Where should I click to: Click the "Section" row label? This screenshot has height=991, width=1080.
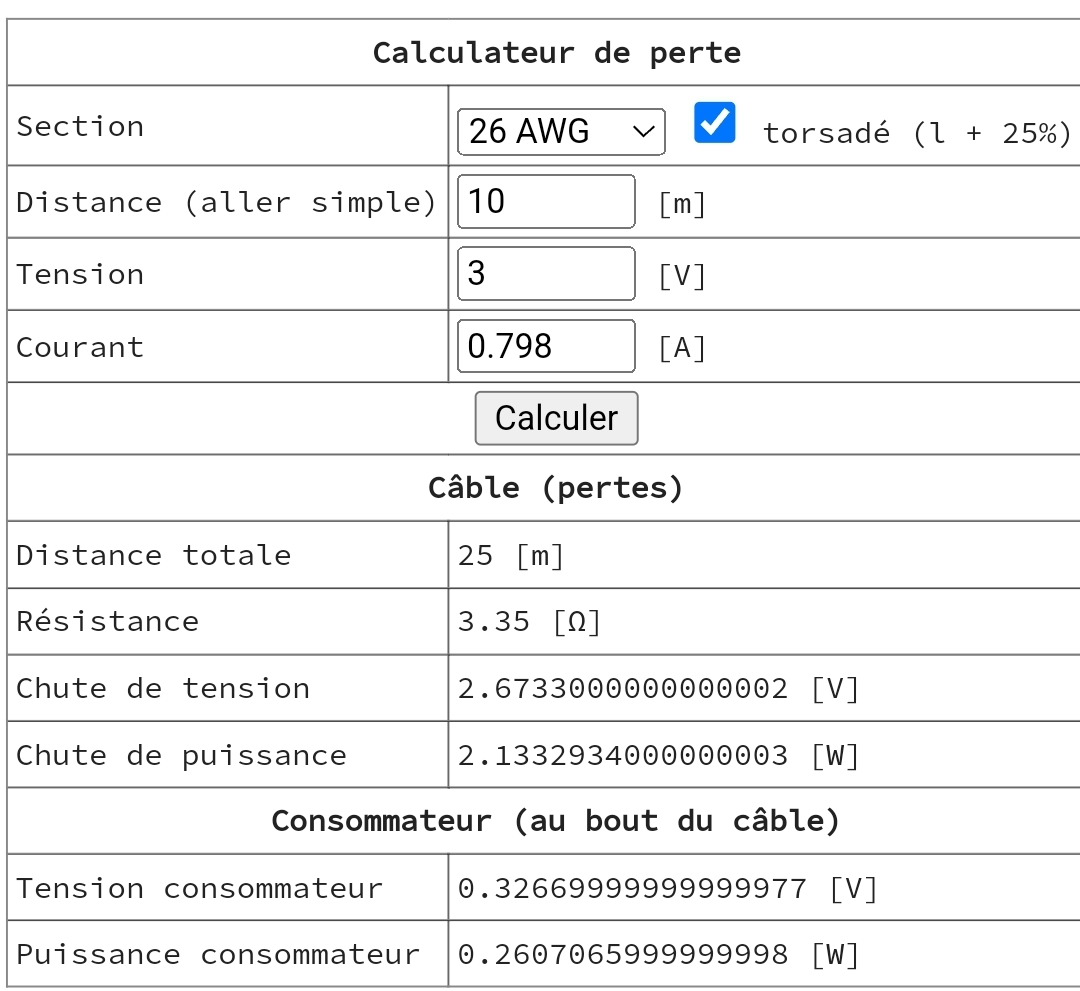(x=80, y=127)
